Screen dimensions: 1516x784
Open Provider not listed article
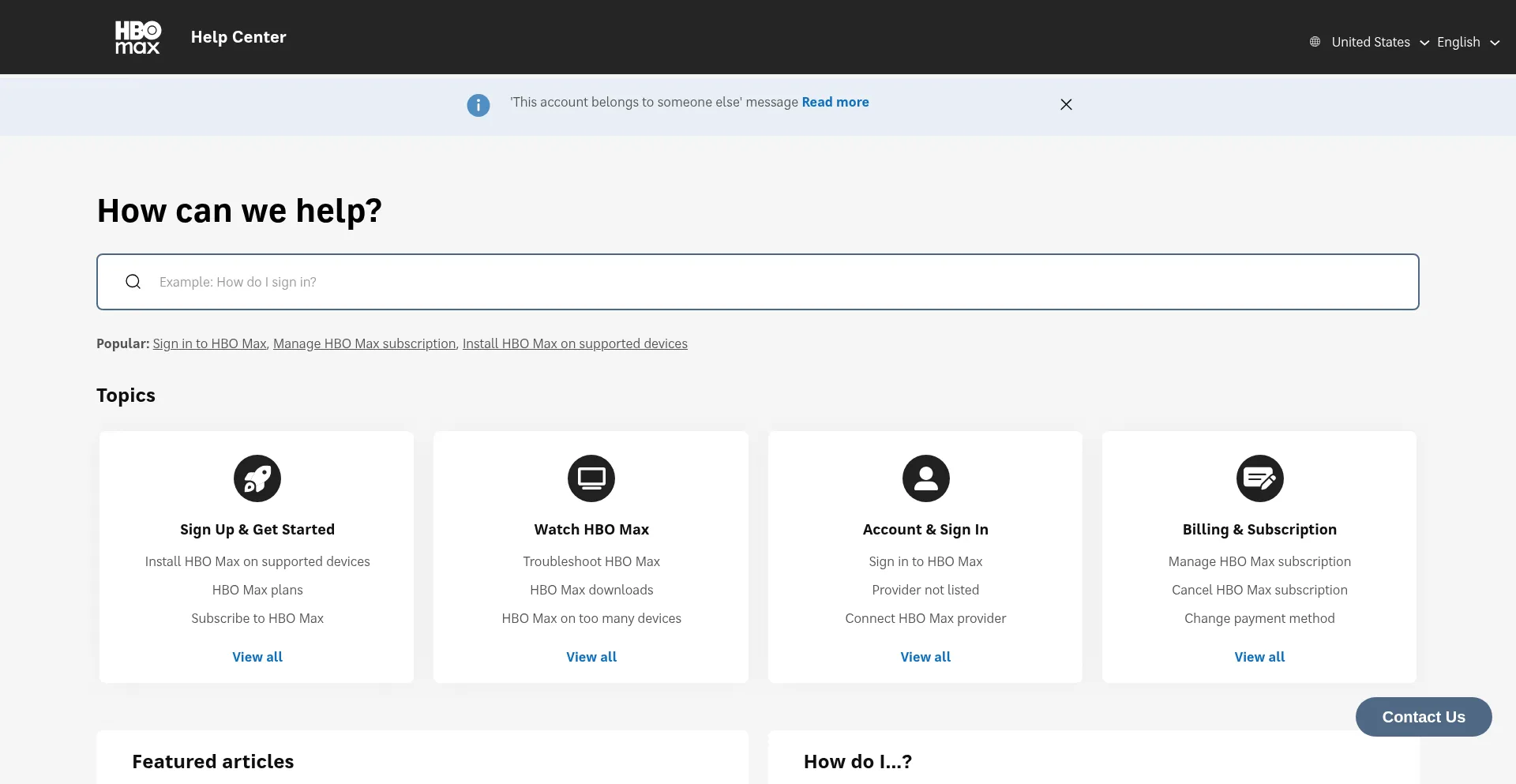[x=925, y=590]
